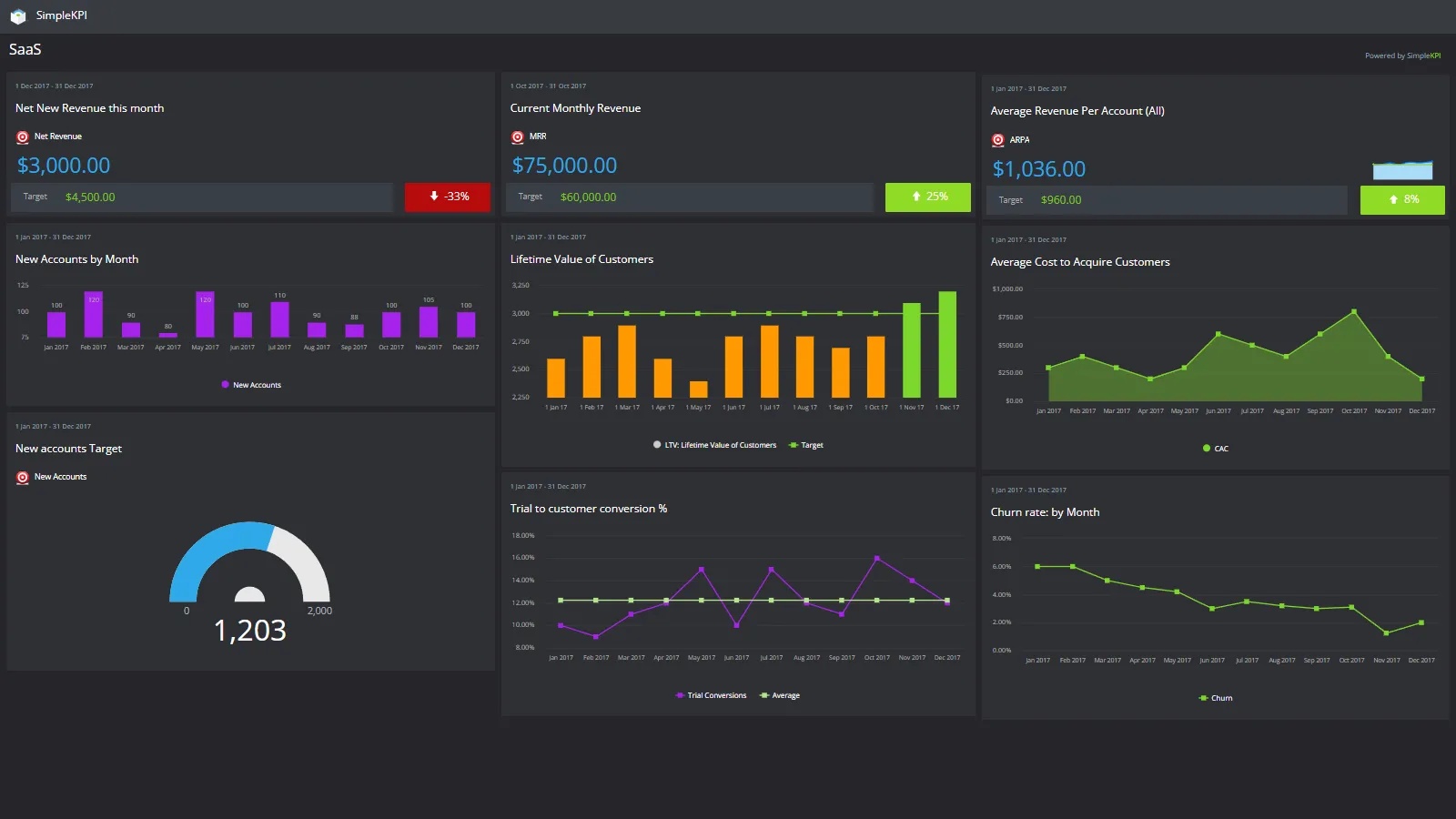Click the ARPA sparkline thumbnail

pos(1402,170)
